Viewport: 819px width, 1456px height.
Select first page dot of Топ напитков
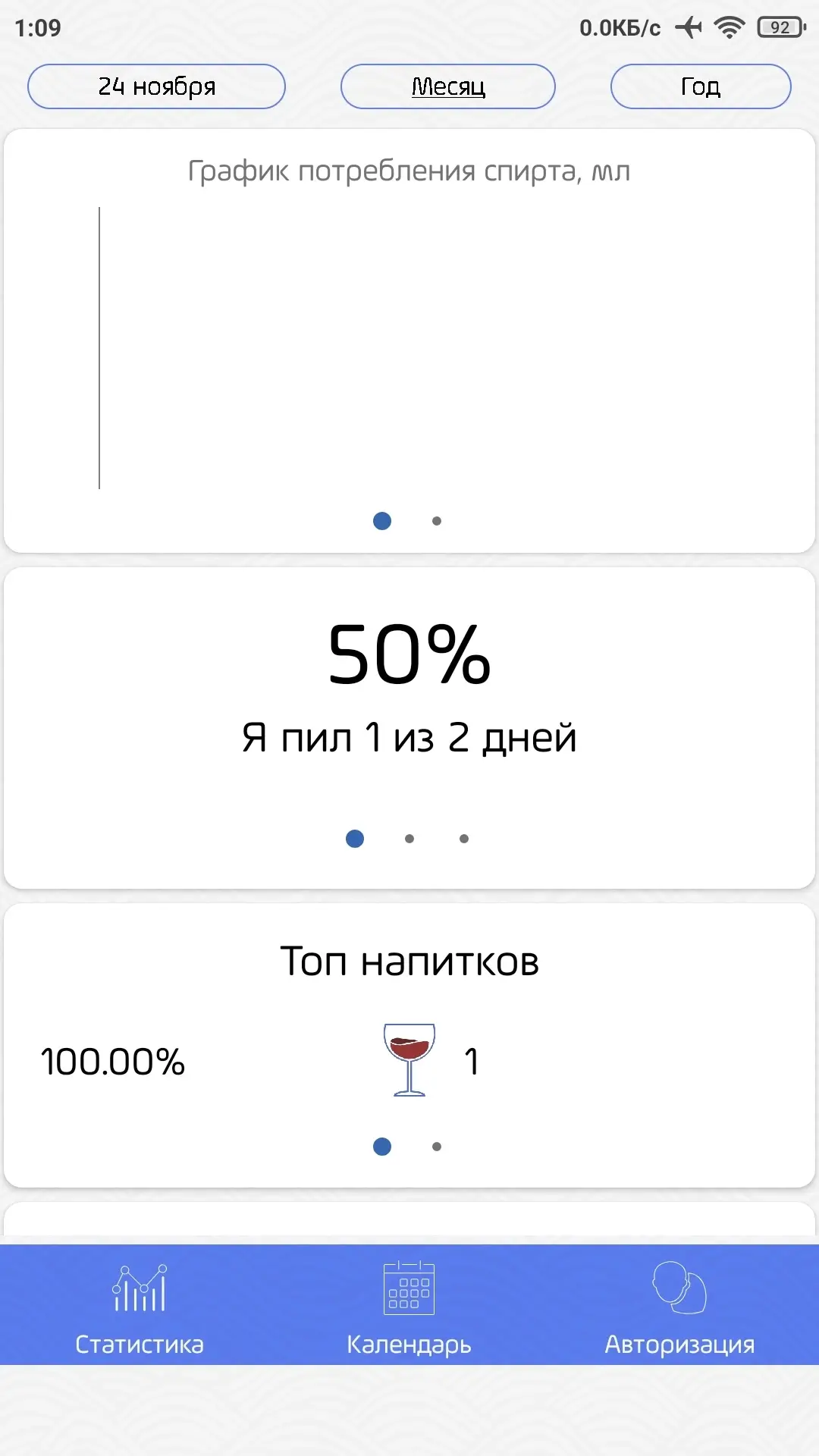[382, 1147]
